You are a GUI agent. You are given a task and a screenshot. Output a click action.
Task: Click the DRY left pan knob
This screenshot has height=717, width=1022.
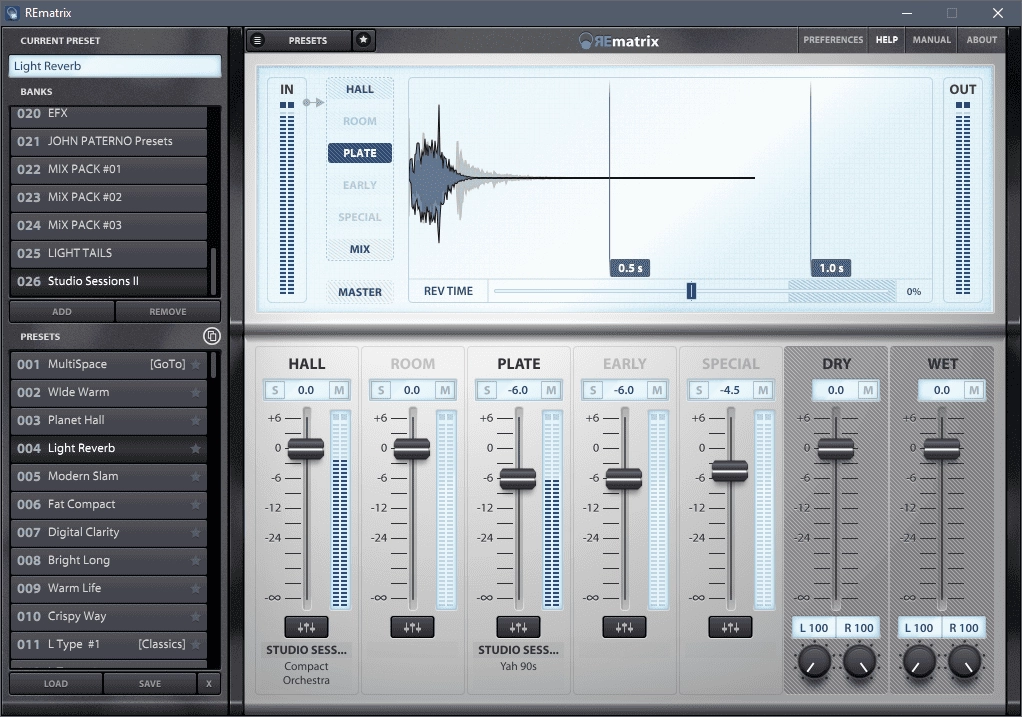click(x=814, y=662)
